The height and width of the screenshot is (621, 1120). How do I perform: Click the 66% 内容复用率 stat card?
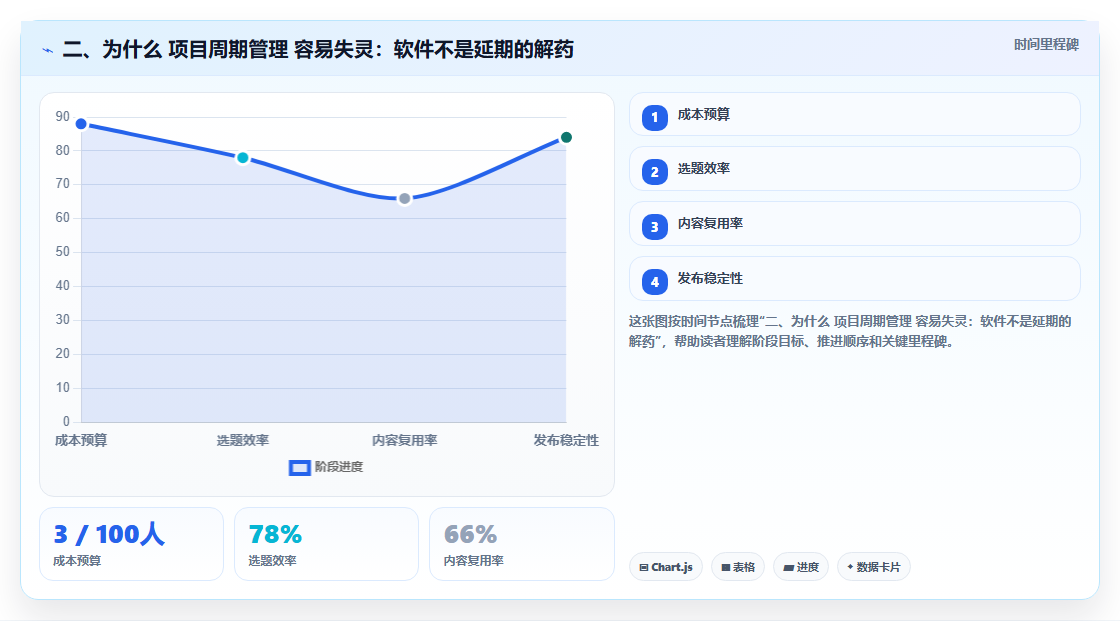pyautogui.click(x=521, y=544)
